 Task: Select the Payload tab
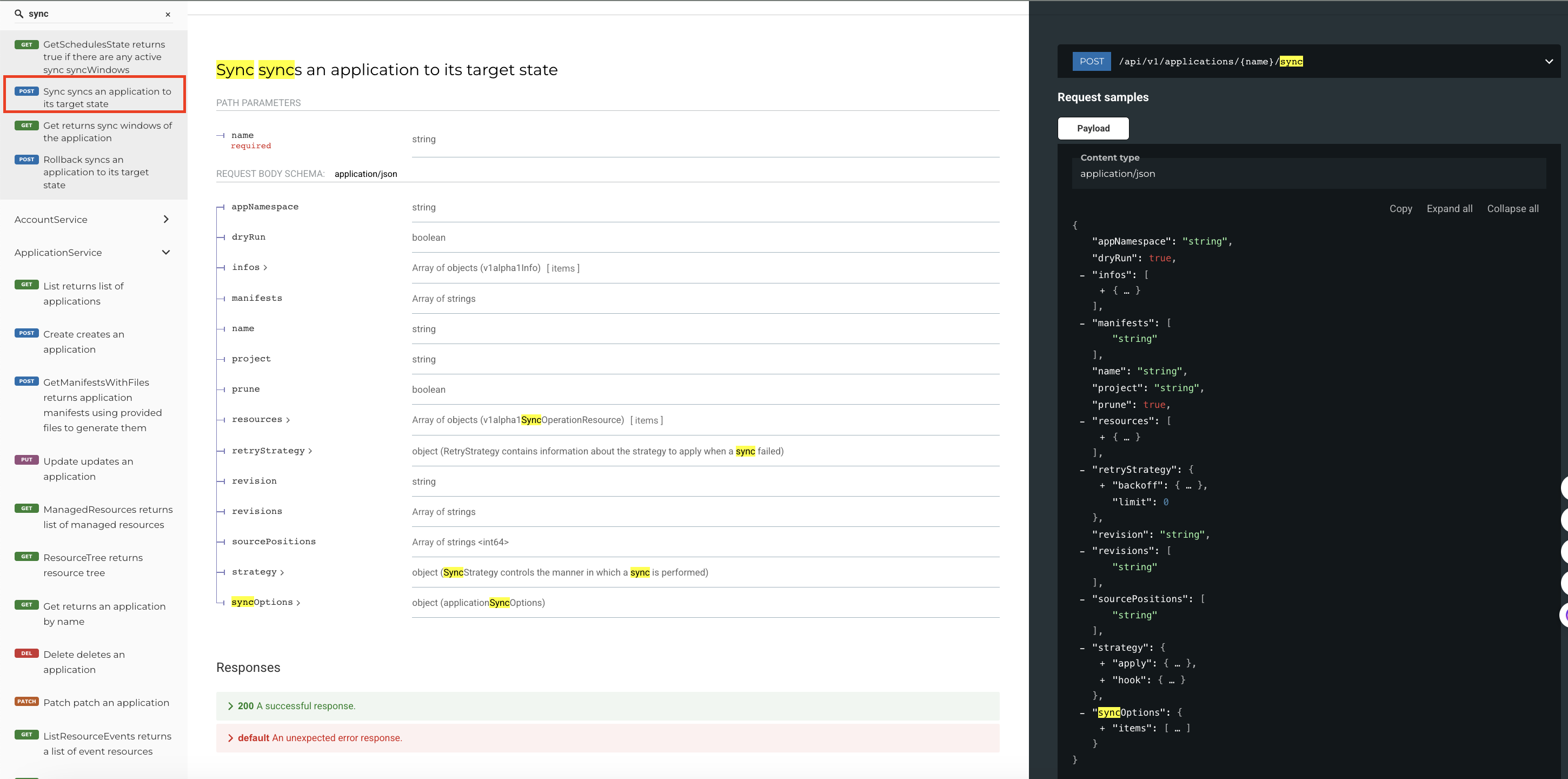point(1093,129)
